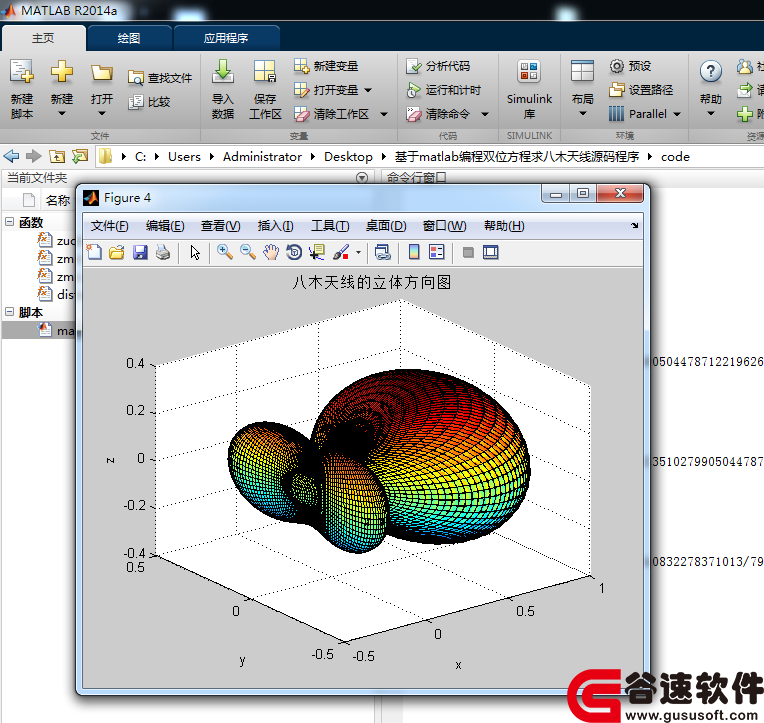Open the 插入(I) menu in Figure 4
The image size is (764, 723).
point(275,226)
